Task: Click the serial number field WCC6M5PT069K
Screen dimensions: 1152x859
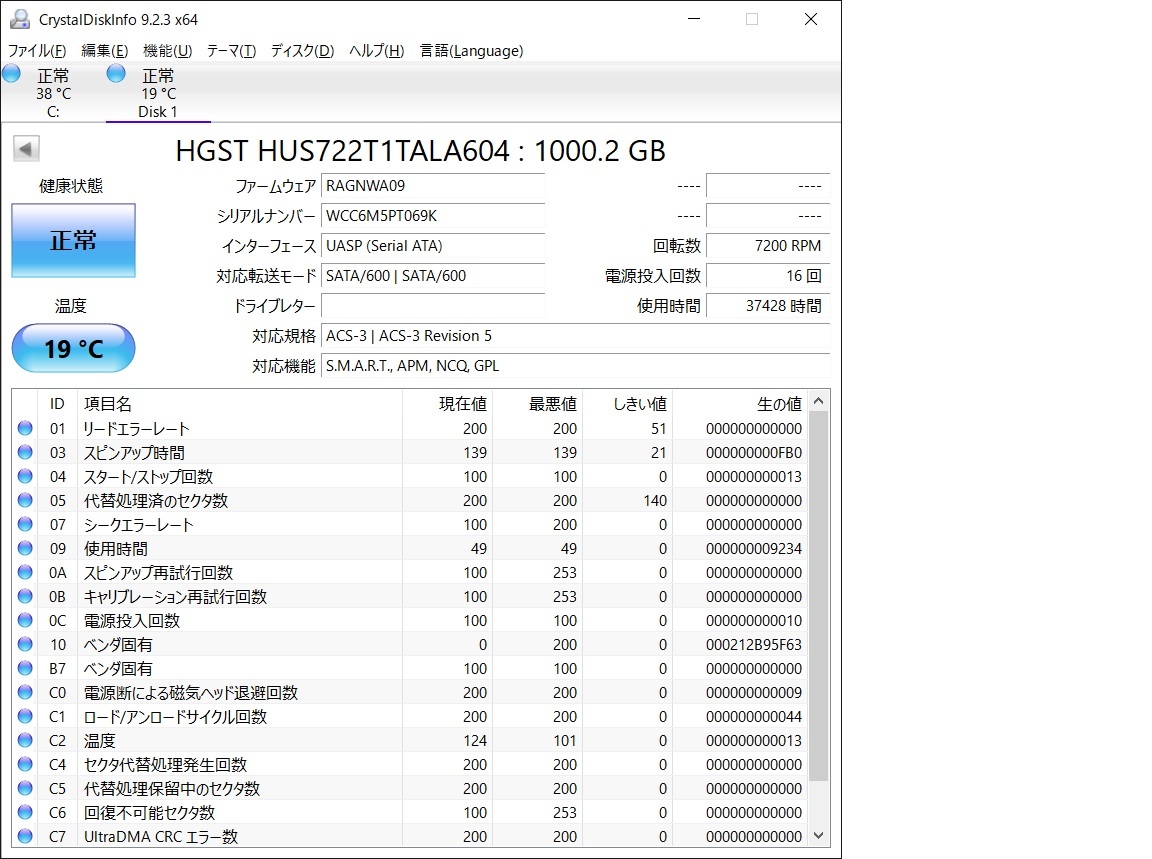Action: (x=433, y=216)
